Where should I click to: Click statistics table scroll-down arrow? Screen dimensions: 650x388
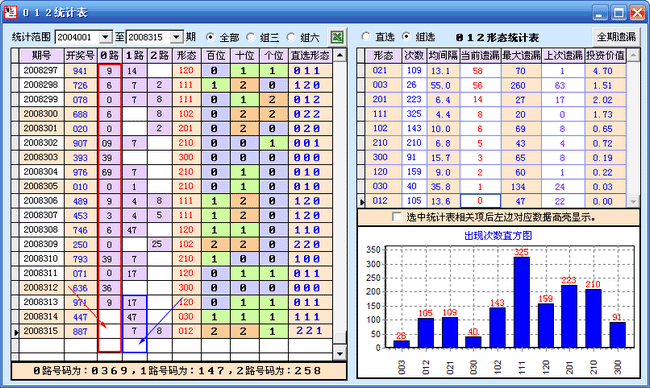point(633,201)
